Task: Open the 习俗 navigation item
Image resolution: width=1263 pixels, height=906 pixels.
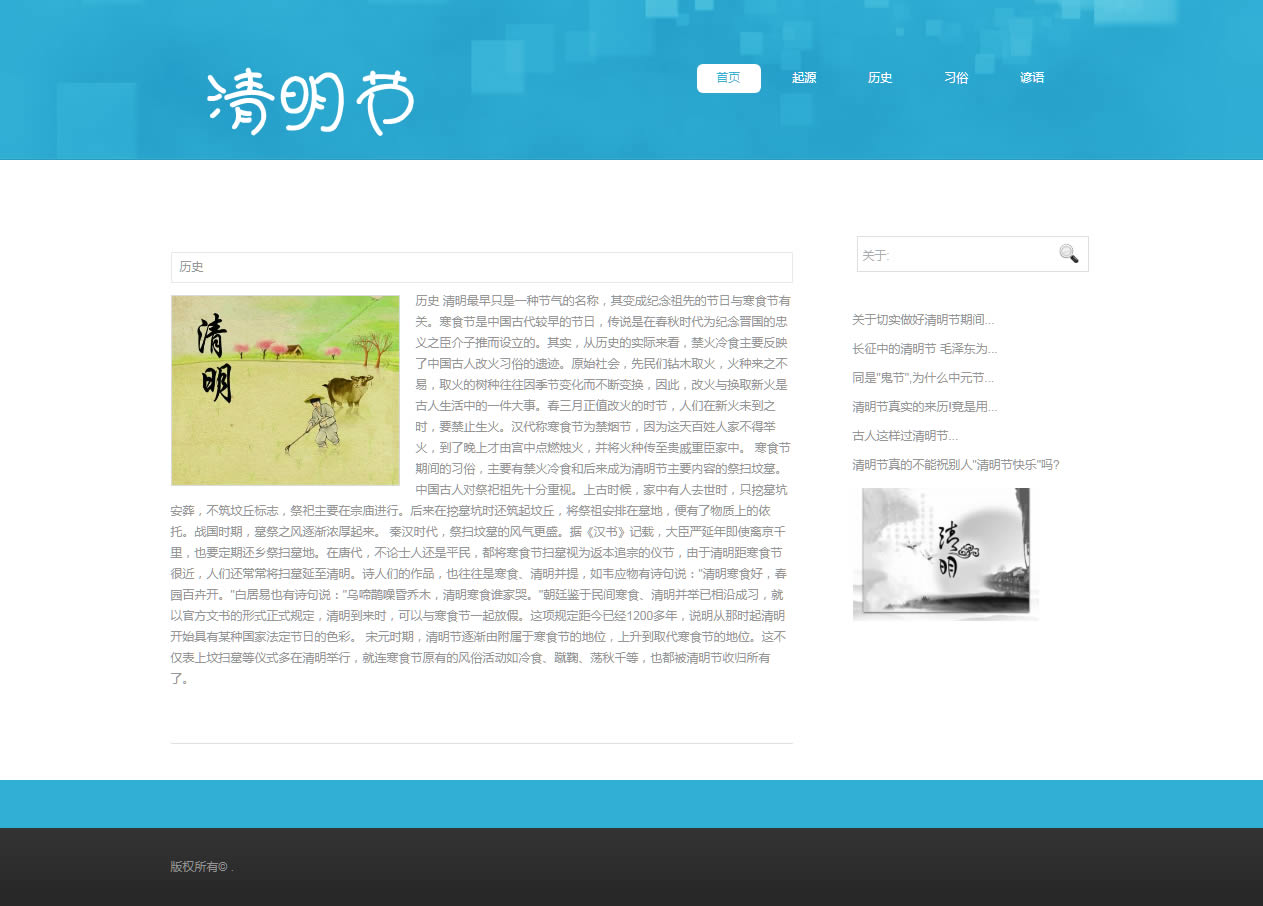Action: tap(956, 78)
